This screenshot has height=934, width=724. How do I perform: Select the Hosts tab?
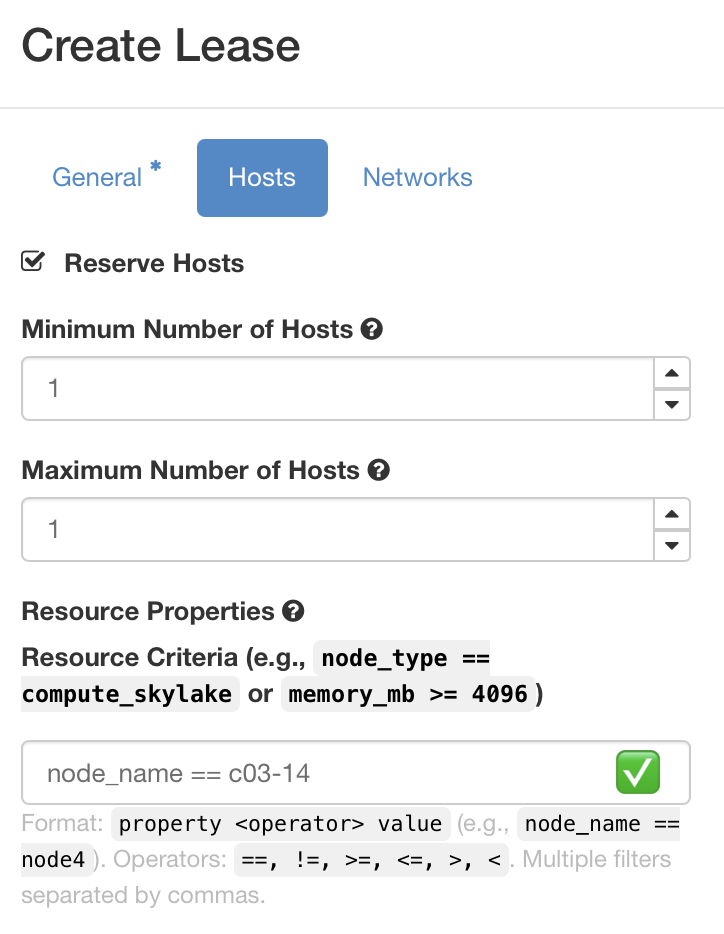pyautogui.click(x=262, y=177)
